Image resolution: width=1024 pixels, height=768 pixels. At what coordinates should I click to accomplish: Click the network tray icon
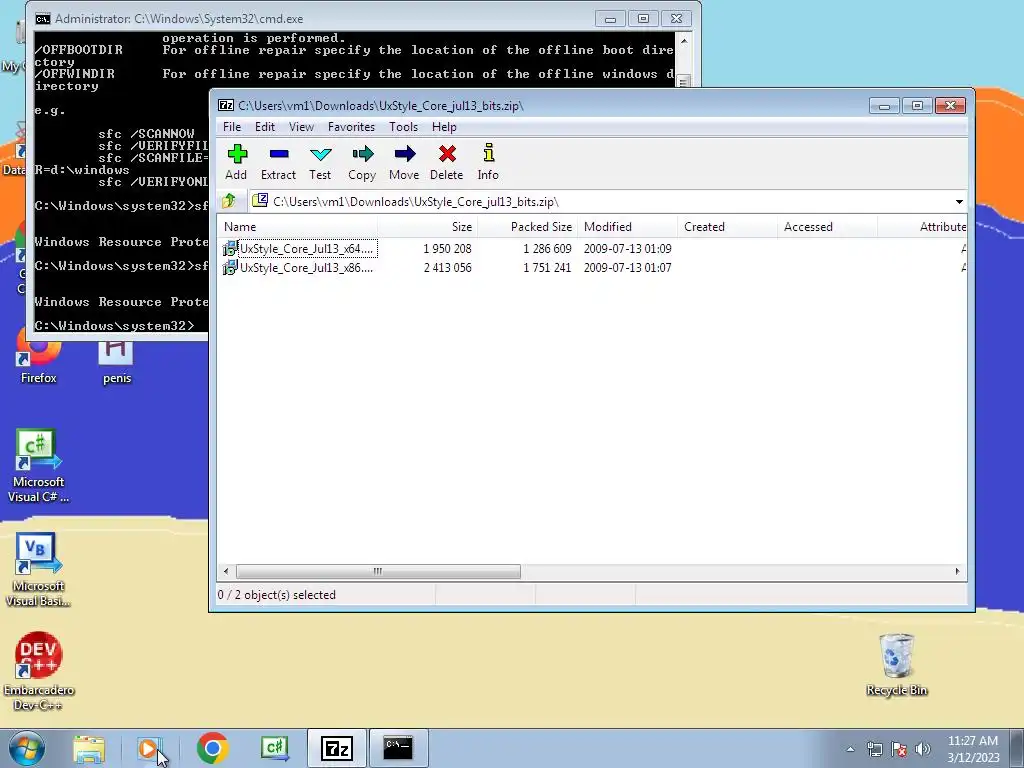click(x=874, y=749)
